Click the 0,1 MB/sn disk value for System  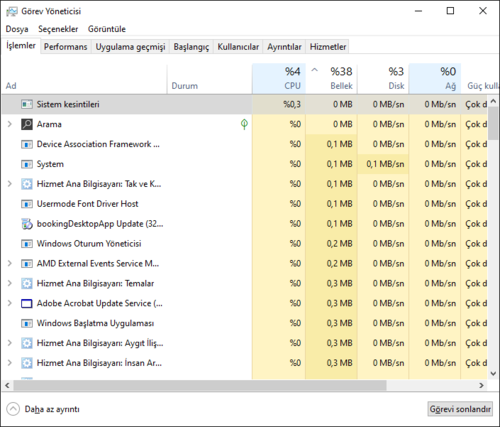click(x=385, y=164)
